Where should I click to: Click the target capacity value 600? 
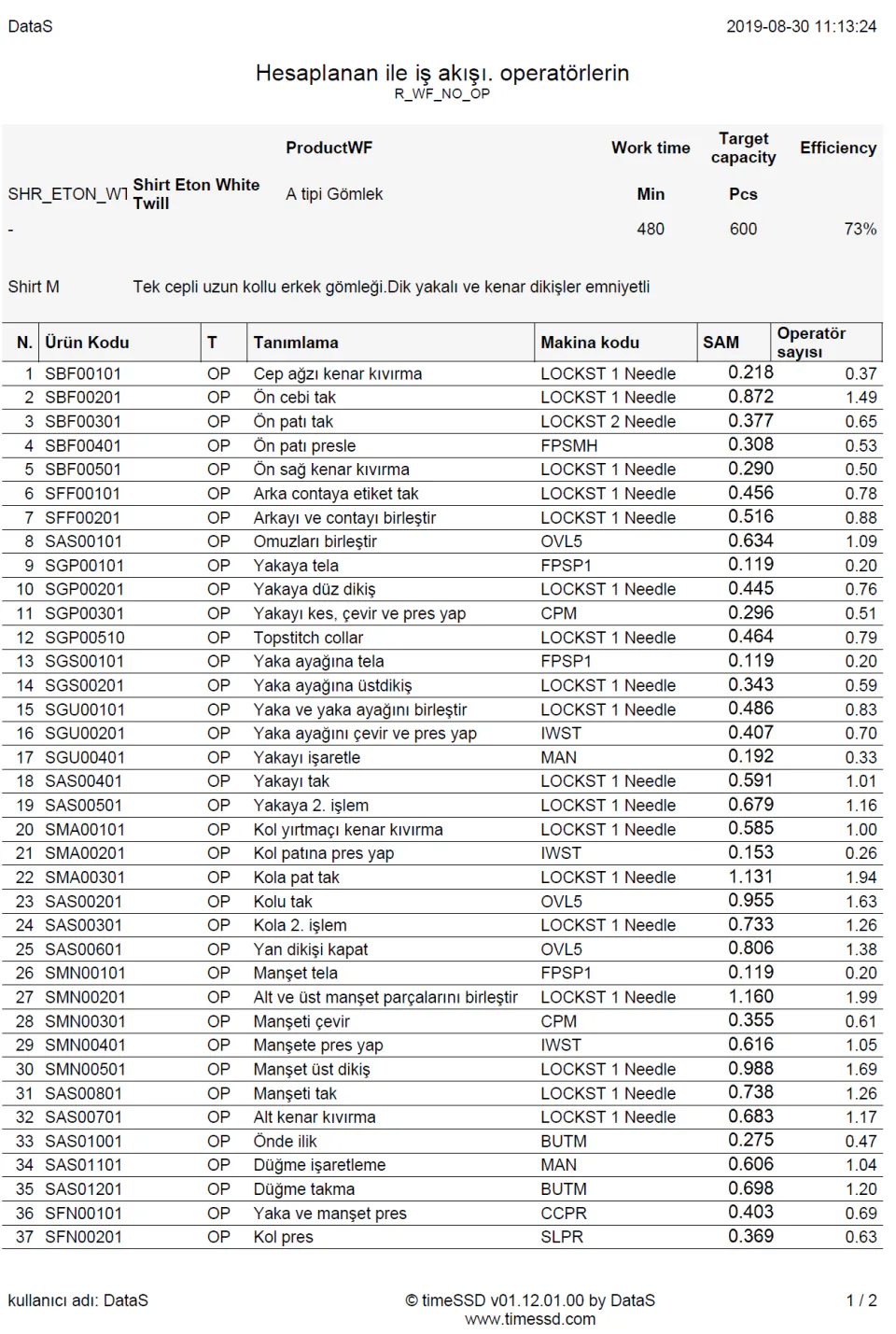click(x=743, y=229)
